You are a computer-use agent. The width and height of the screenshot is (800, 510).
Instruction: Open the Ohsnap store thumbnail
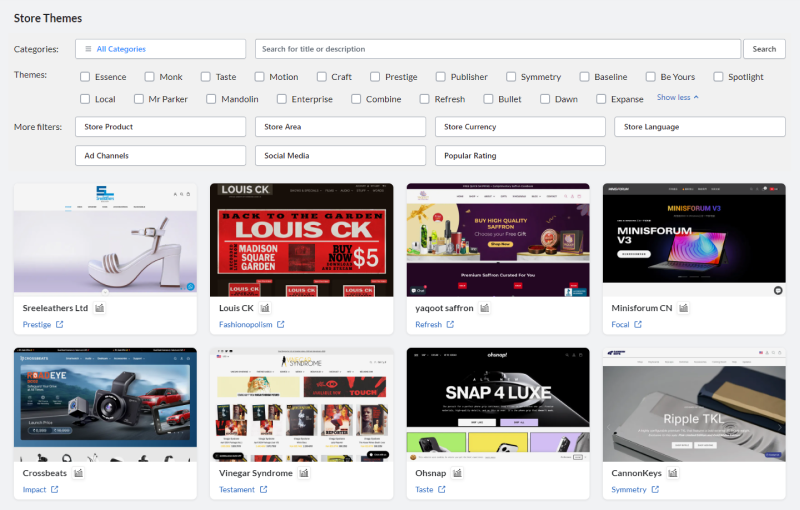coord(498,405)
